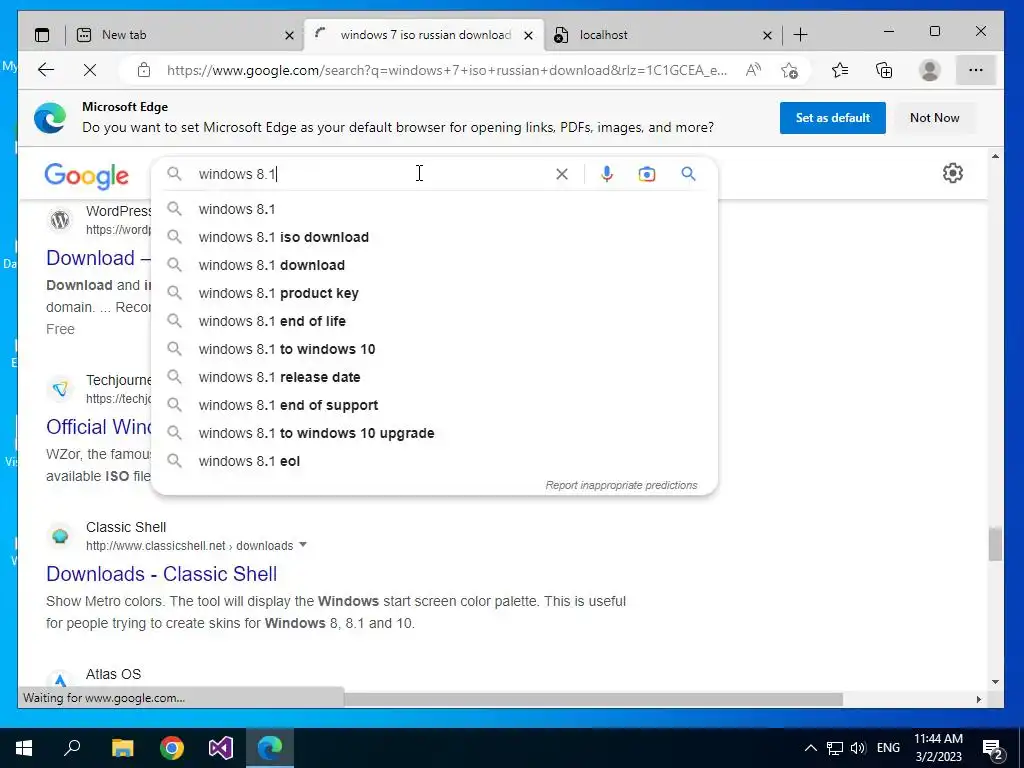Open Windows taskbar search

pos(72,748)
